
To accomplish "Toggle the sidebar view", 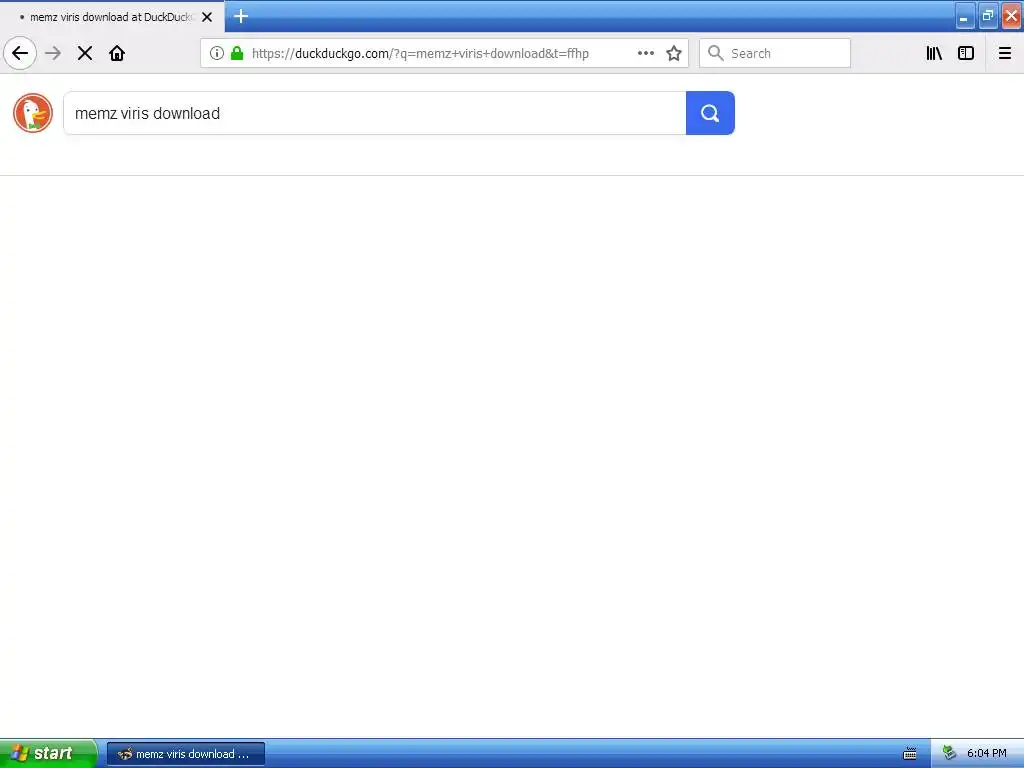I will [x=966, y=54].
